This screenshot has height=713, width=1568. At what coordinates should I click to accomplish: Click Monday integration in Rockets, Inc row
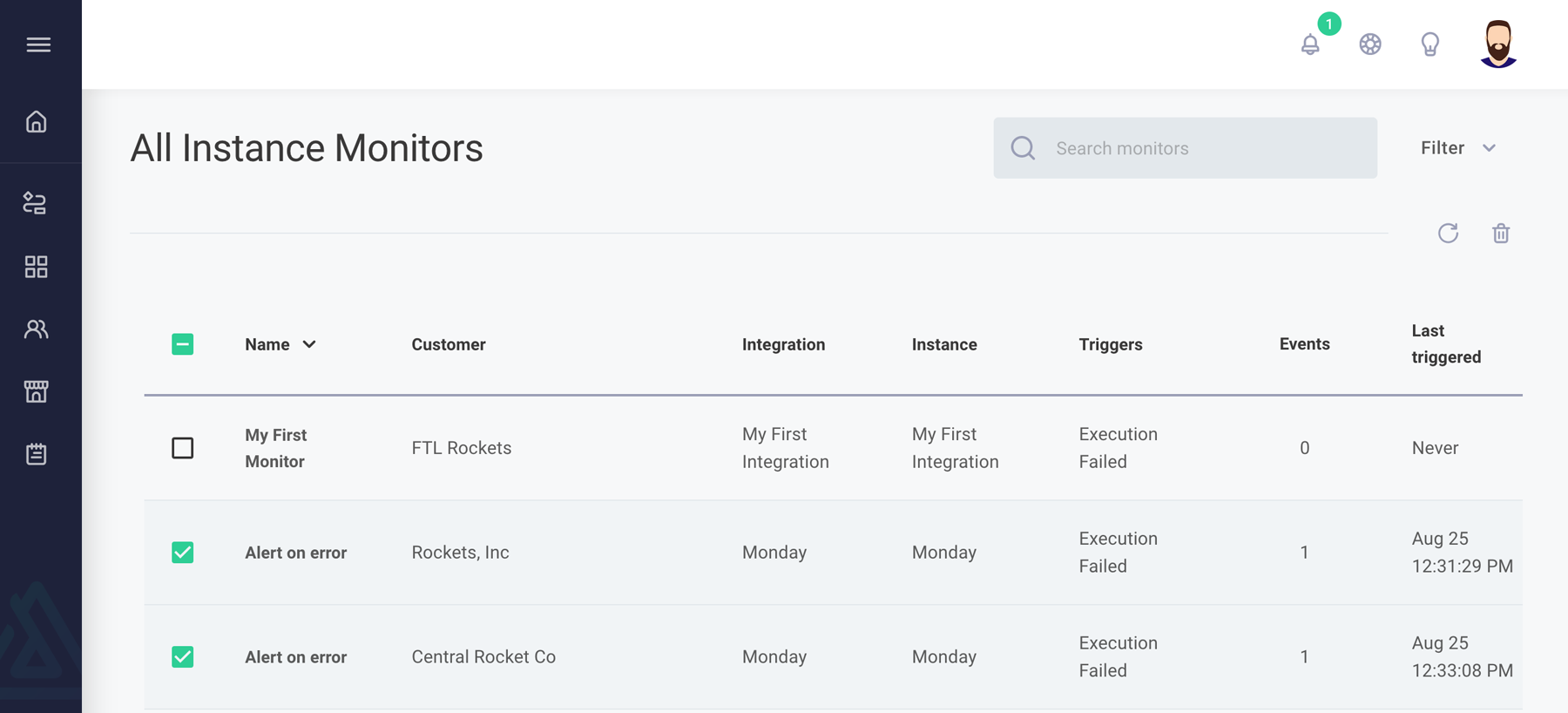[774, 553]
